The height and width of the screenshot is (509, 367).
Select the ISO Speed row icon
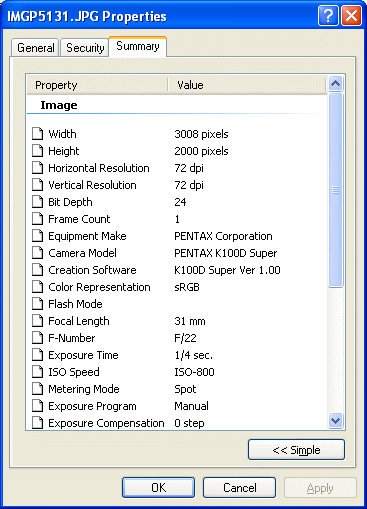coord(38,372)
